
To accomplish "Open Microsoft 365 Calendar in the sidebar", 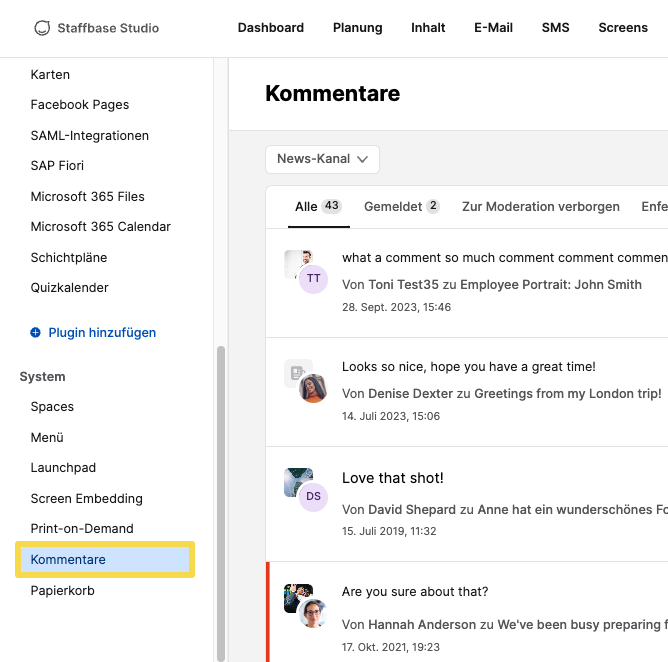I will tap(101, 227).
